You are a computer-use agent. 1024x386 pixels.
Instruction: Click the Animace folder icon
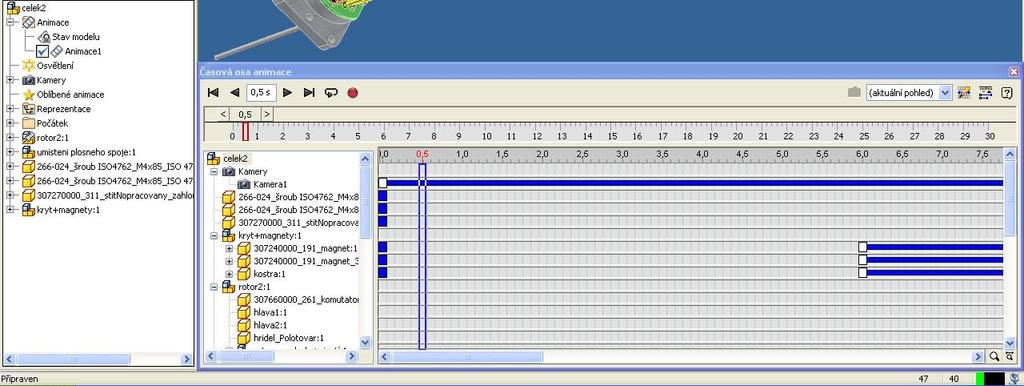coord(28,22)
